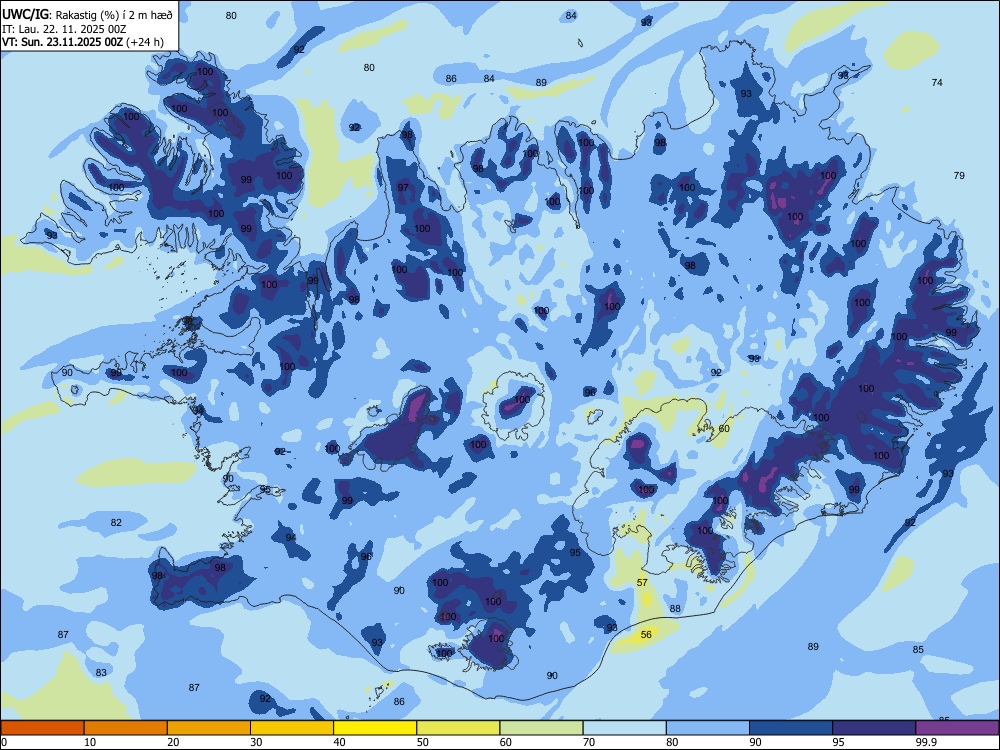Viewport: 1000px width, 750px height.
Task: Click the 90–95 medium blue legend swatch
Action: tap(791, 728)
